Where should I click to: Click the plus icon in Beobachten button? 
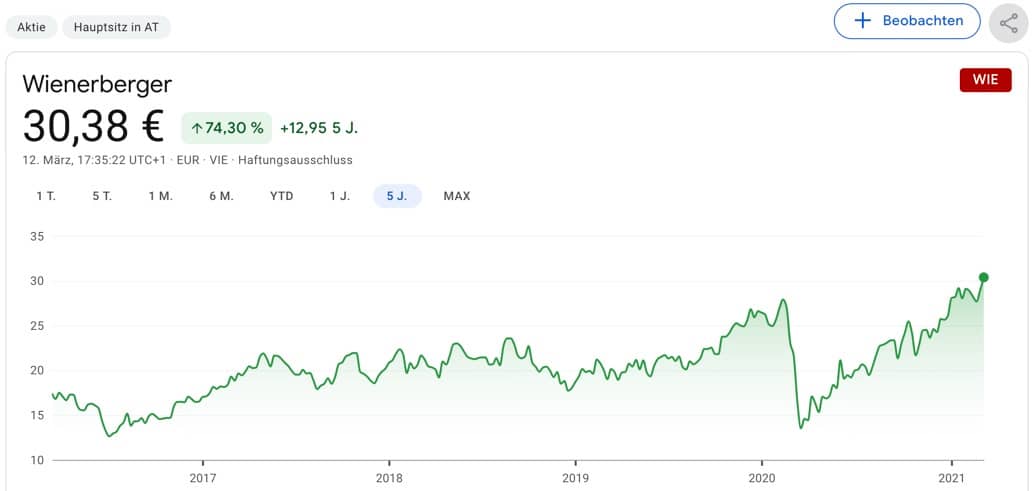point(862,20)
